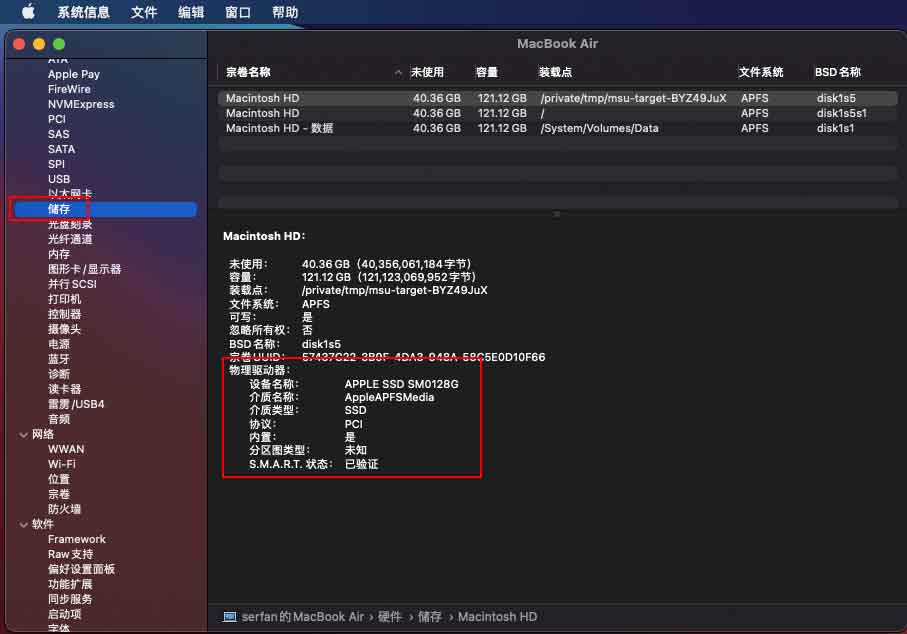The width and height of the screenshot is (907, 634).
Task: Select 储存 in sidebar
Action: [x=105, y=209]
